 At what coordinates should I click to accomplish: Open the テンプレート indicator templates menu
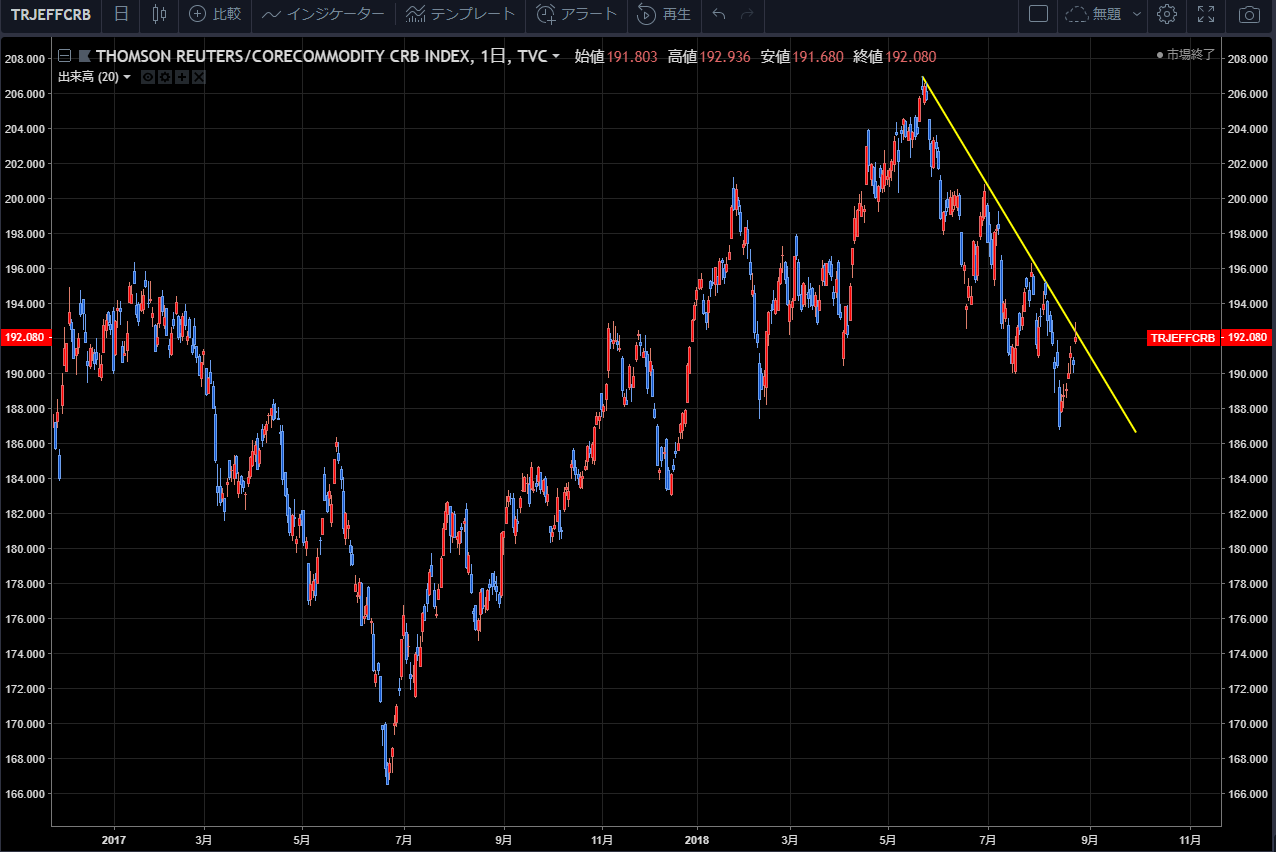point(461,14)
